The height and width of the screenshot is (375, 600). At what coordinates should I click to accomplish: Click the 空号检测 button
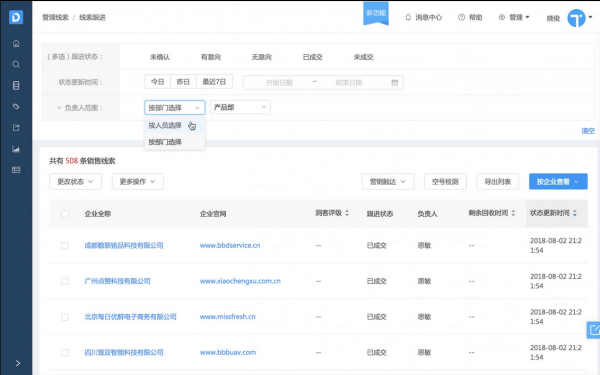tap(445, 181)
